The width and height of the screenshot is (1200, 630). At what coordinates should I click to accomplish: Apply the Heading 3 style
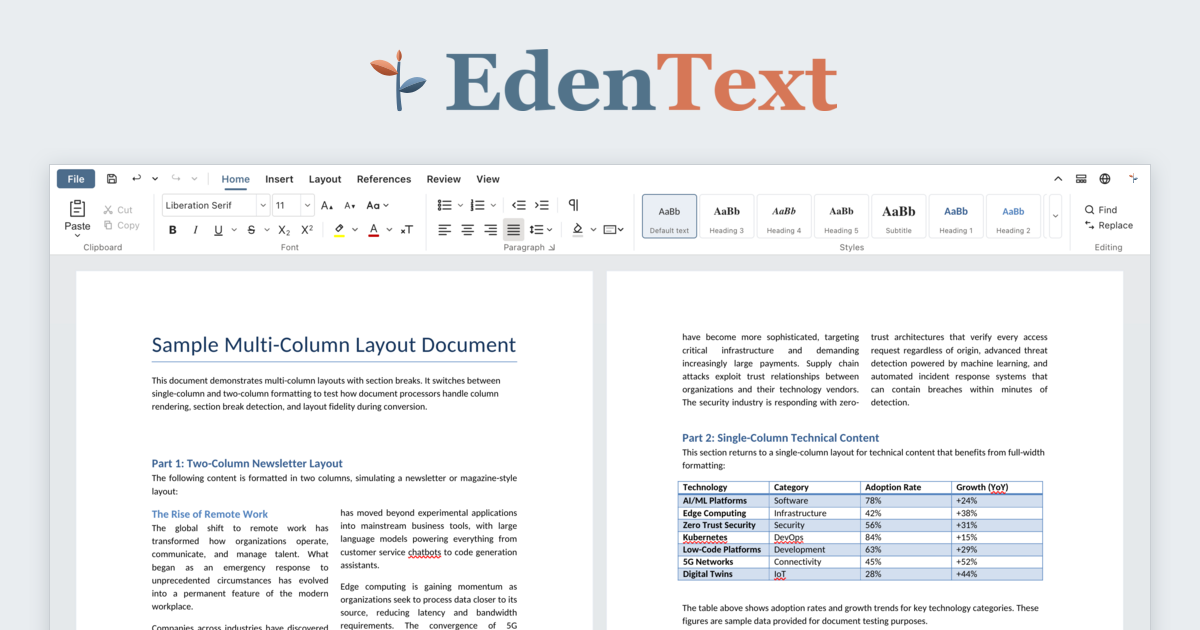tap(727, 216)
